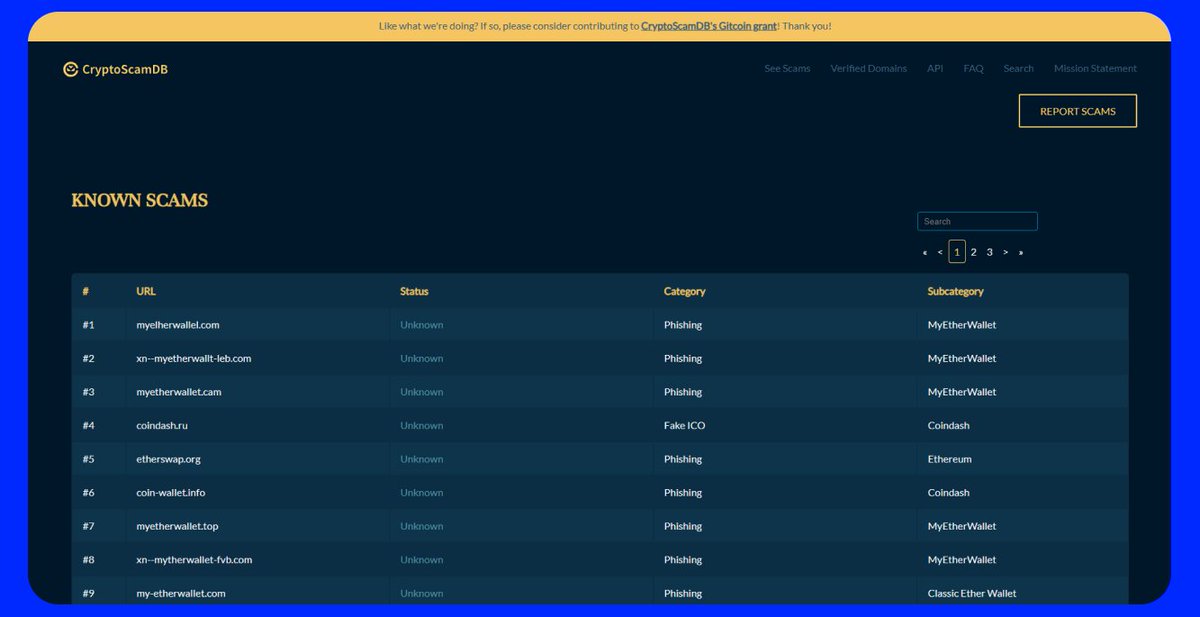Viewport: 1200px width, 617px height.
Task: Open the myetherwallet.top entry
Action: (x=177, y=526)
